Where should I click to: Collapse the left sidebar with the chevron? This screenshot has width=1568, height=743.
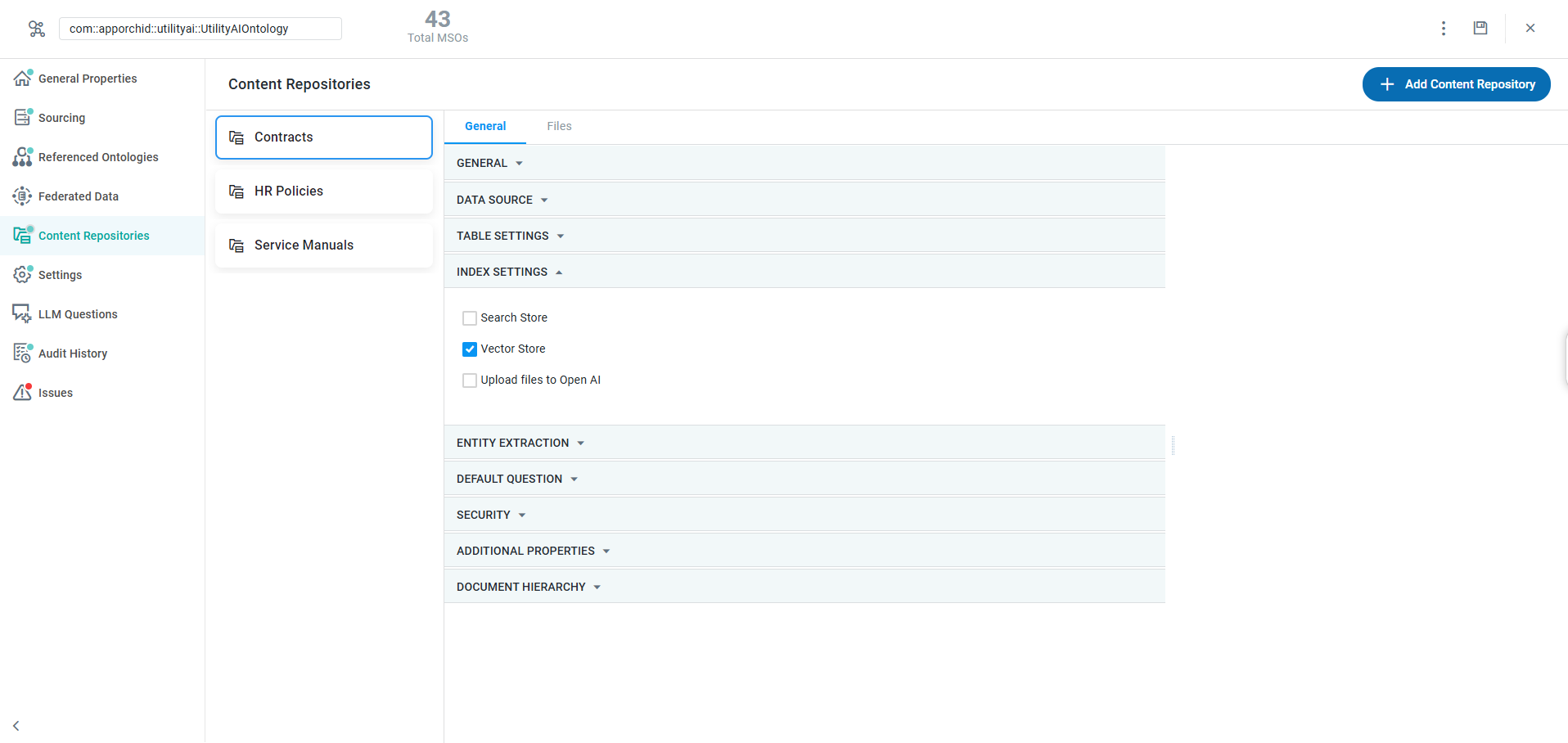(x=16, y=726)
